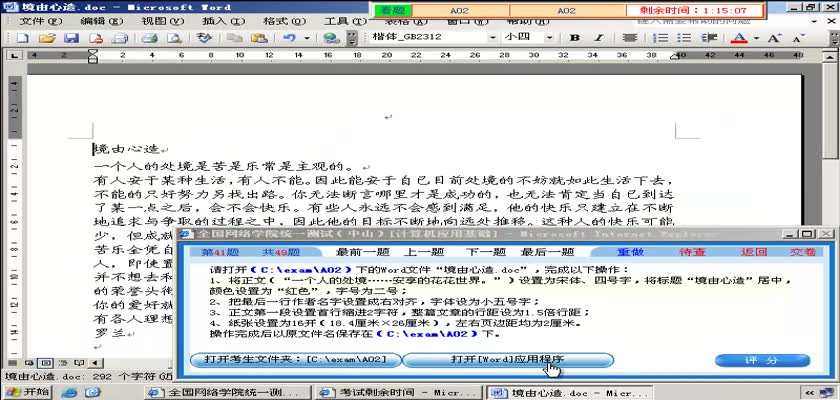The image size is (840, 400).
Task: Click 重做 in the exam window
Action: click(630, 252)
